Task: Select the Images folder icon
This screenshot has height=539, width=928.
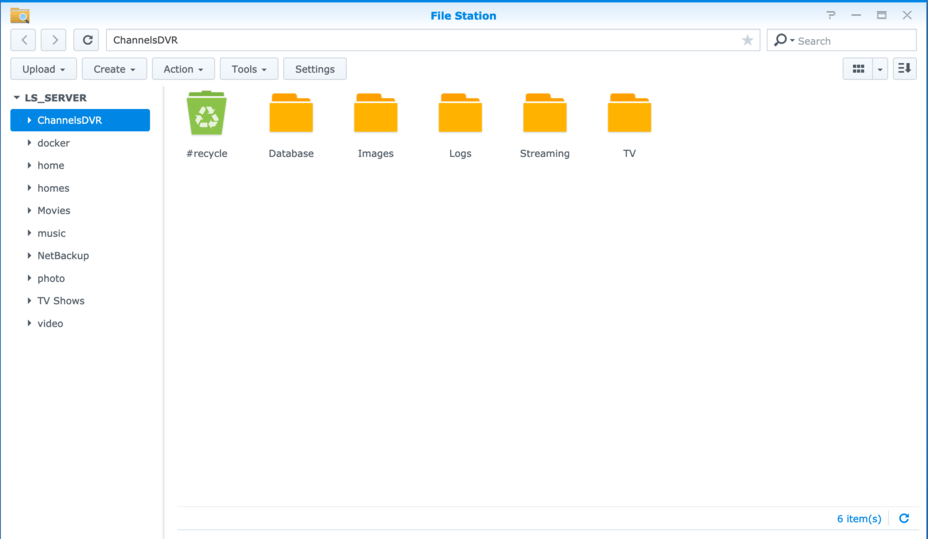Action: (x=376, y=113)
